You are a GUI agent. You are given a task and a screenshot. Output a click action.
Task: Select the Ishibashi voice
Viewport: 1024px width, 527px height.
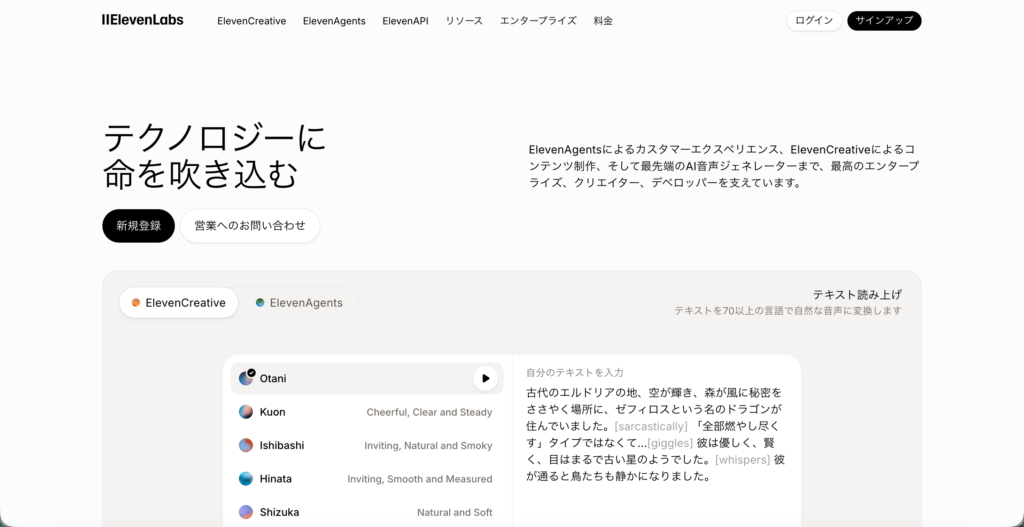pos(367,445)
